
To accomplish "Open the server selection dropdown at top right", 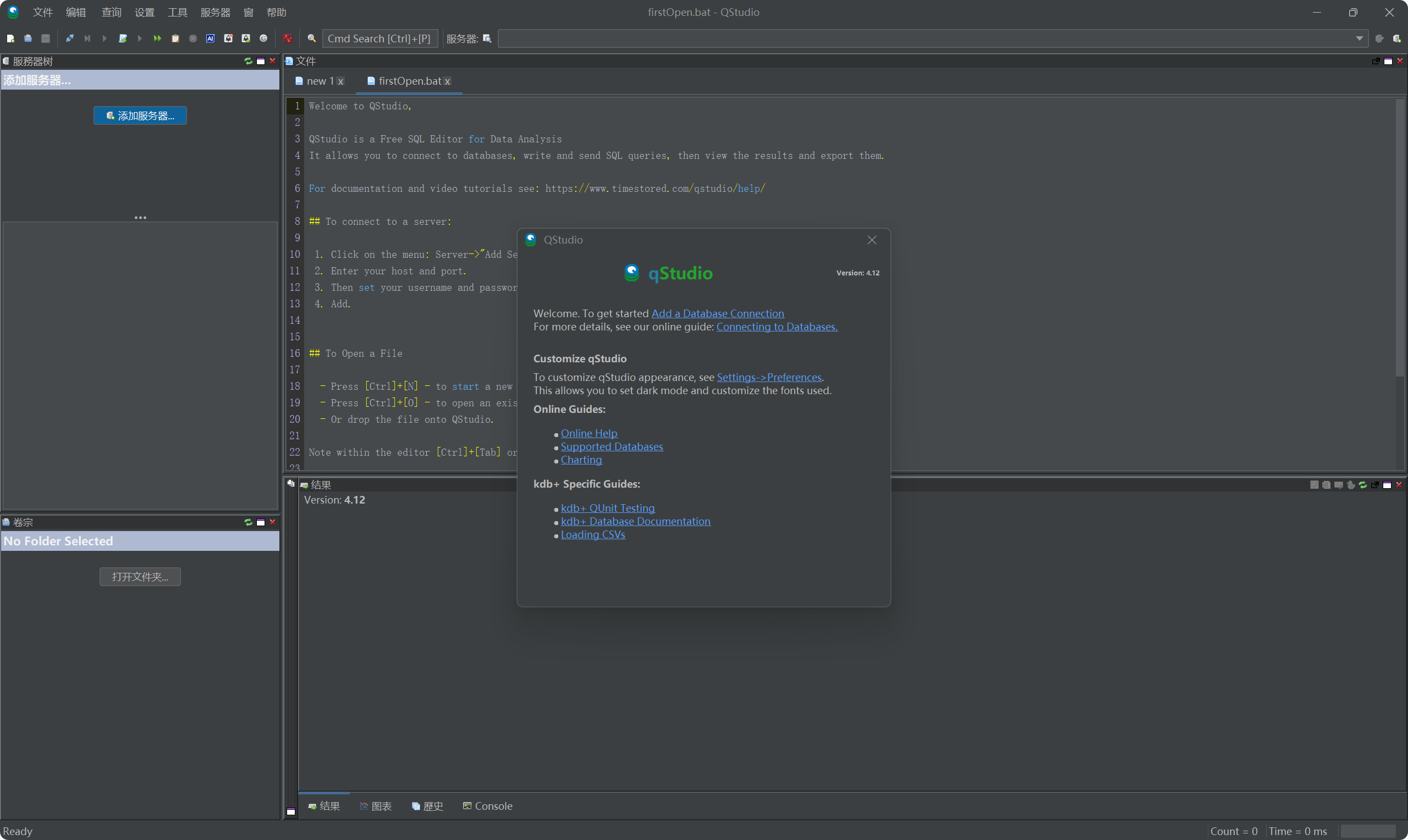I will pyautogui.click(x=1359, y=38).
